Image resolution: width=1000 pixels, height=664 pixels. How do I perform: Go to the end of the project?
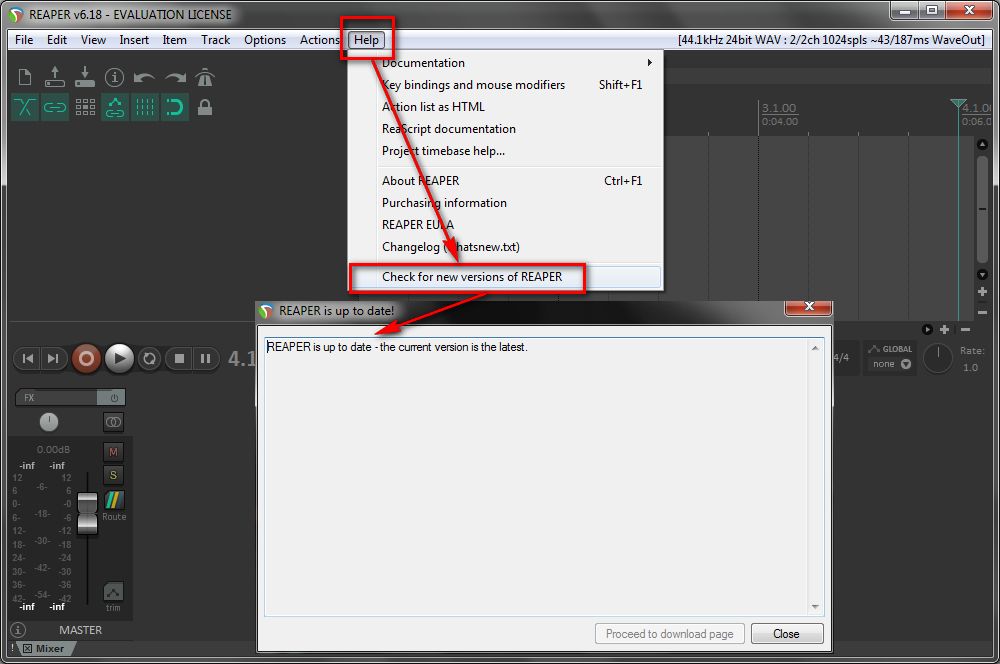pyautogui.click(x=53, y=358)
